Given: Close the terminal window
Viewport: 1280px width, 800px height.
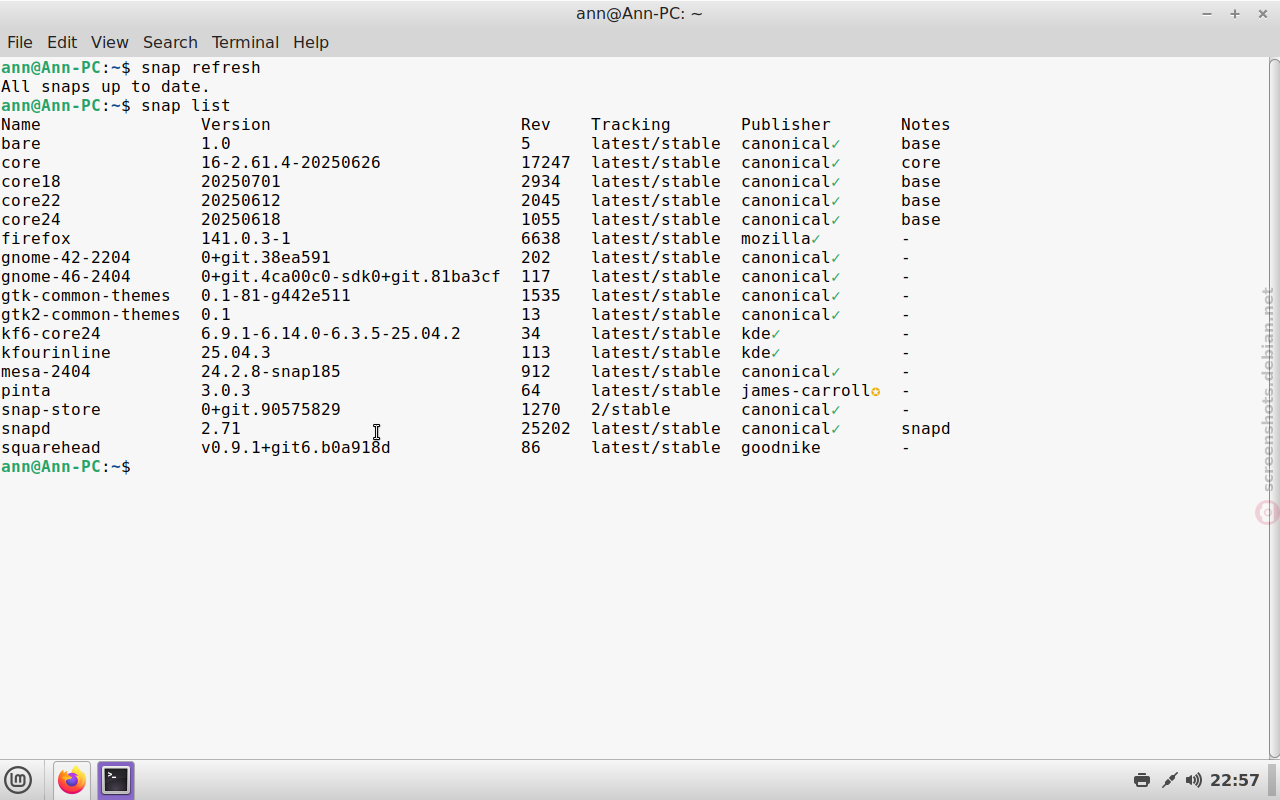Looking at the screenshot, I should 1262,14.
